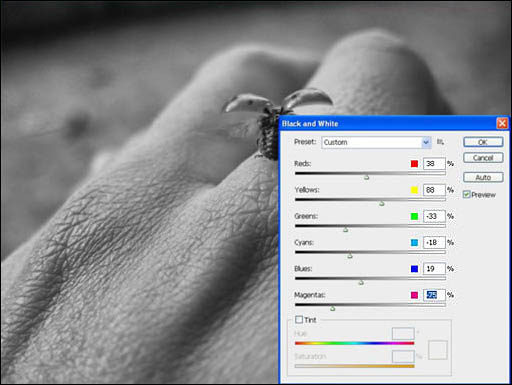The height and width of the screenshot is (385, 512).
Task: Click the yellow swatch next to Yellows
Action: click(414, 190)
